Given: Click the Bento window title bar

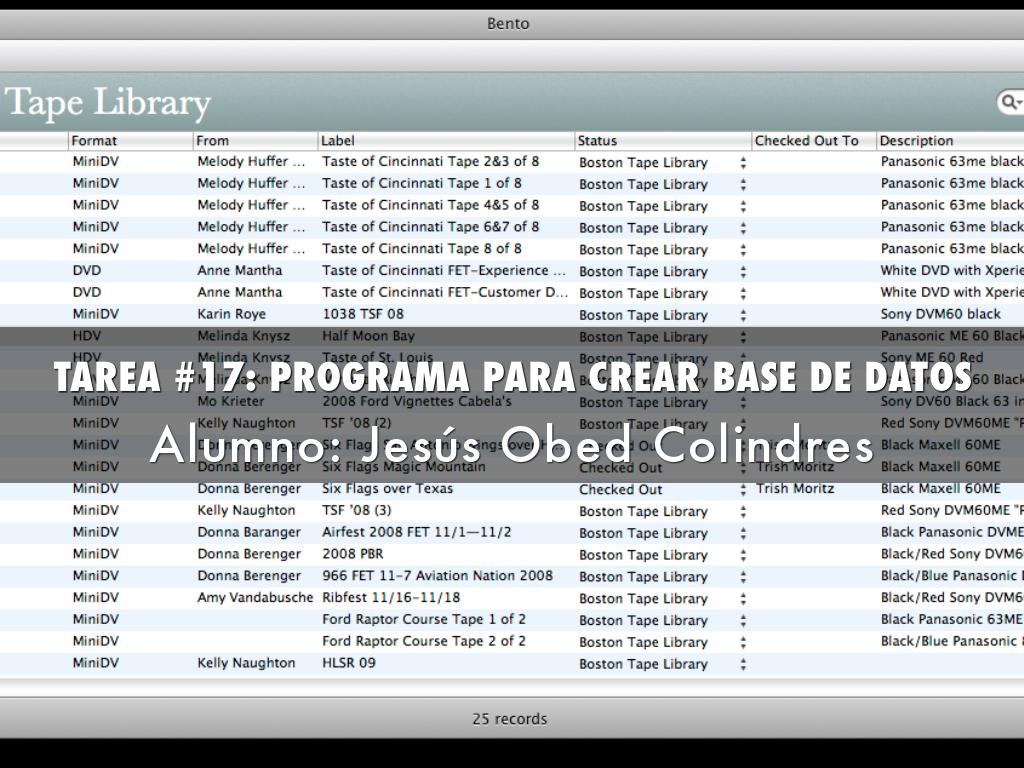Looking at the screenshot, I should click(512, 23).
